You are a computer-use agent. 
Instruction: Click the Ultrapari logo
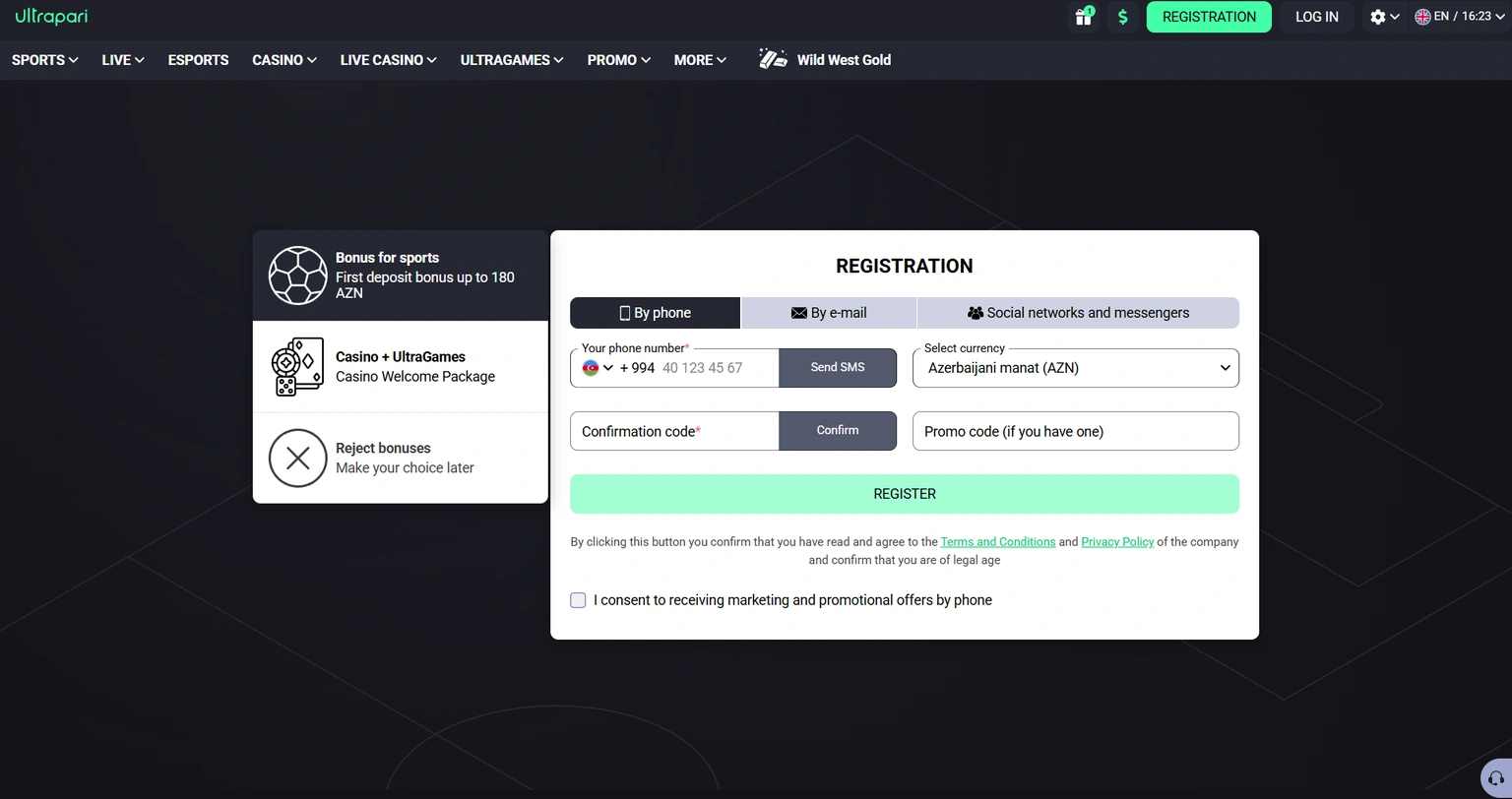point(51,17)
